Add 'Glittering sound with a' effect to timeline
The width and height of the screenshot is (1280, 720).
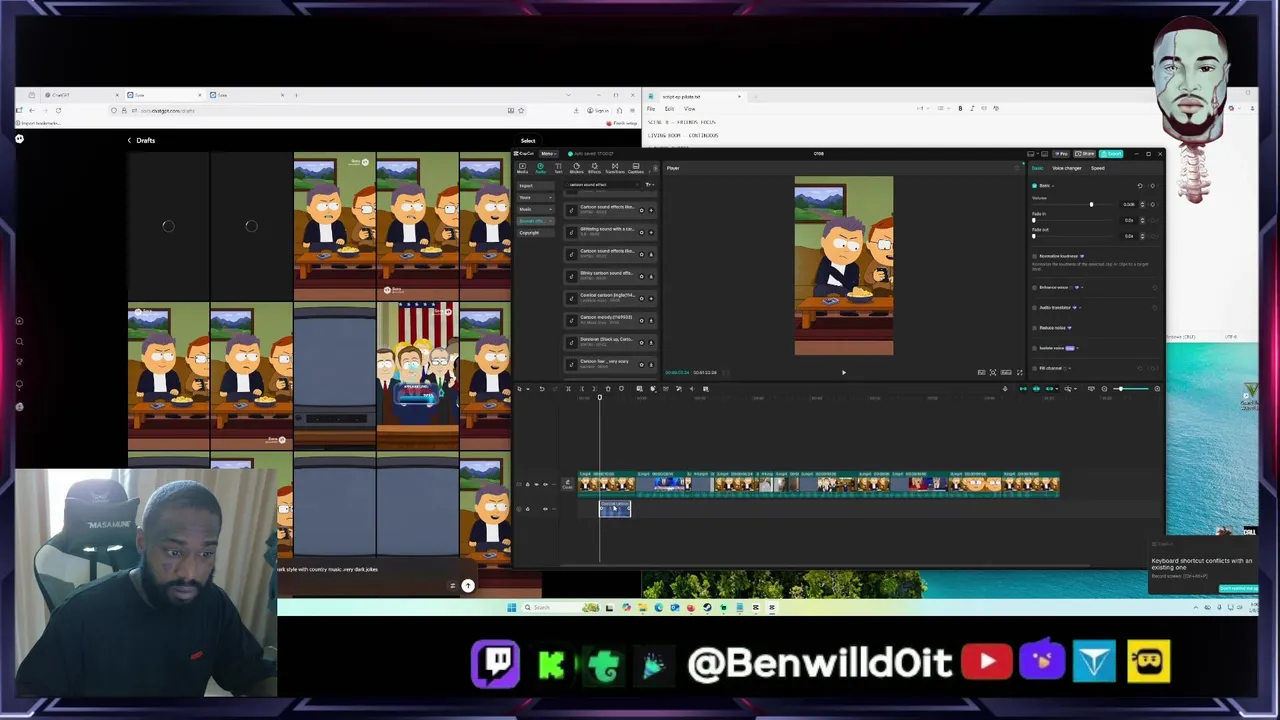pyautogui.click(x=651, y=232)
